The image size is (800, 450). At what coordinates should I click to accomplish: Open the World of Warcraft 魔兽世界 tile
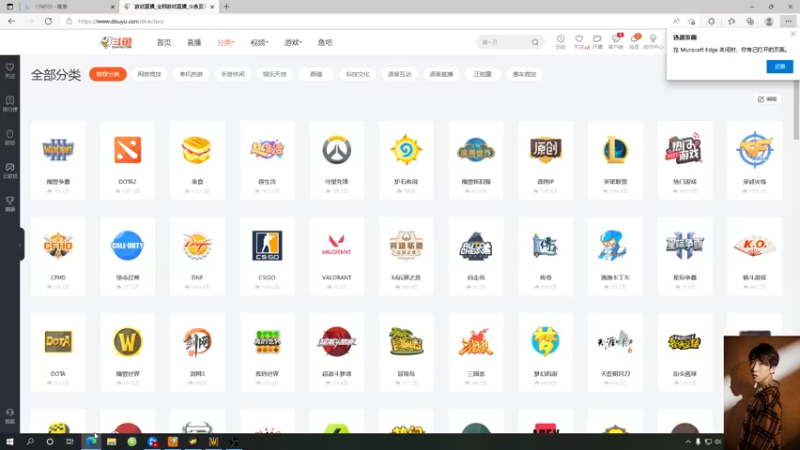[128, 352]
